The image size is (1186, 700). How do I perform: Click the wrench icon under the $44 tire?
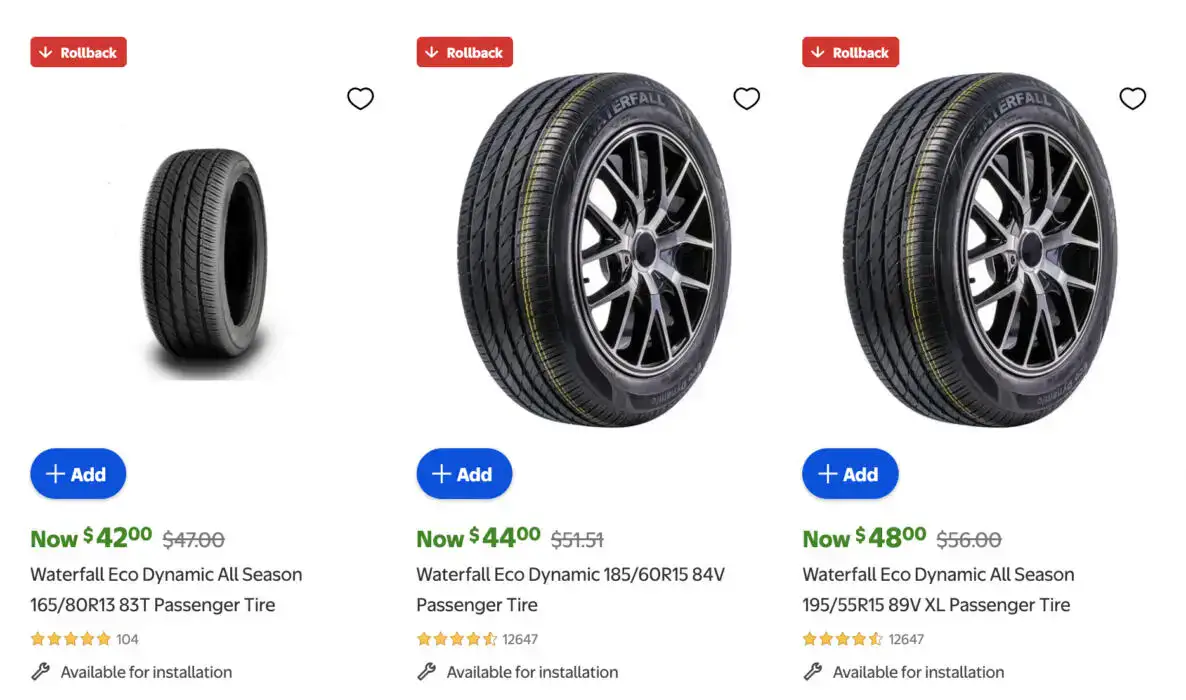(x=427, y=671)
